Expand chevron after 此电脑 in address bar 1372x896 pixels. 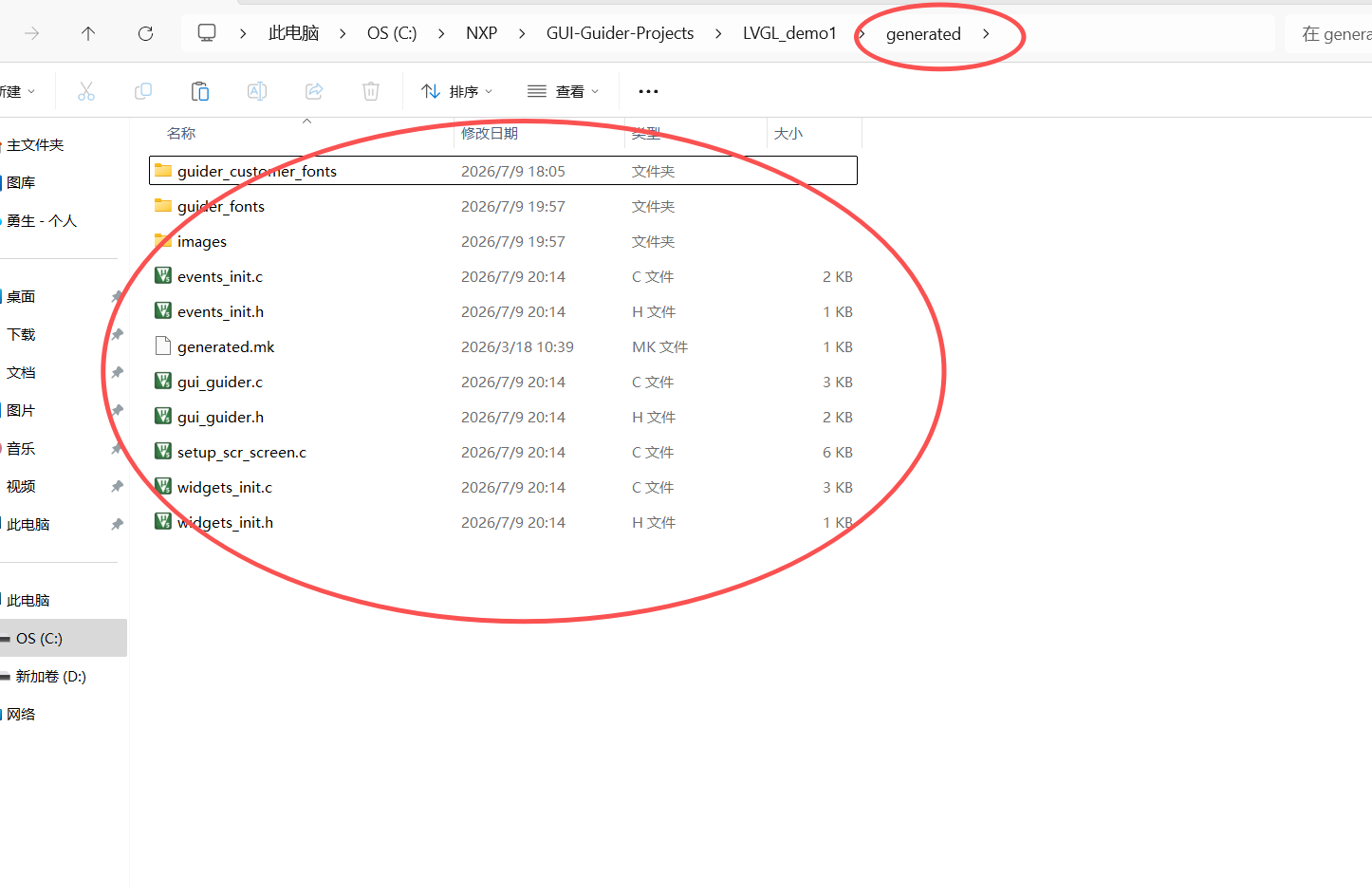(343, 33)
